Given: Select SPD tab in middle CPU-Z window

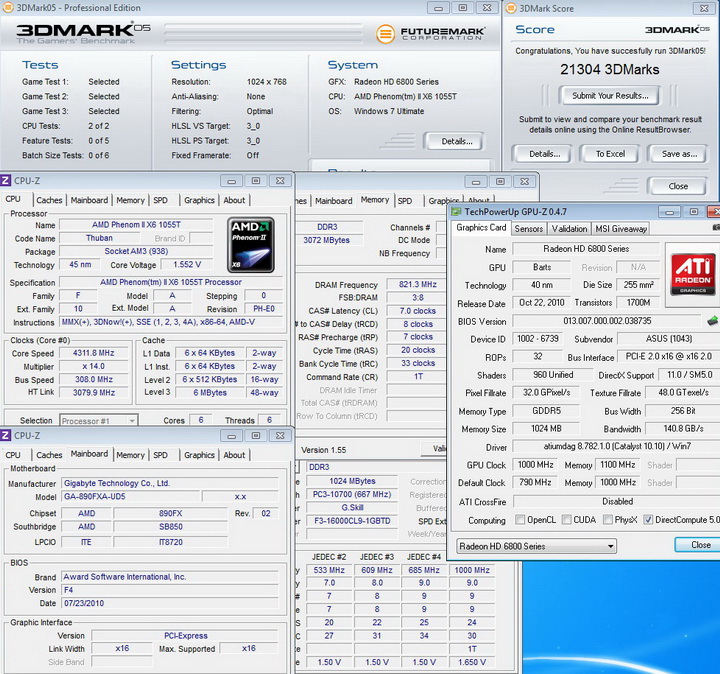Looking at the screenshot, I should 405,201.
